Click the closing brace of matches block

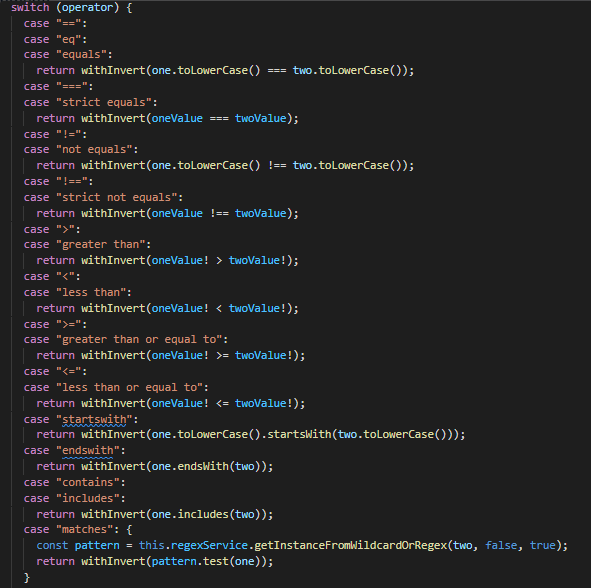click(27, 577)
